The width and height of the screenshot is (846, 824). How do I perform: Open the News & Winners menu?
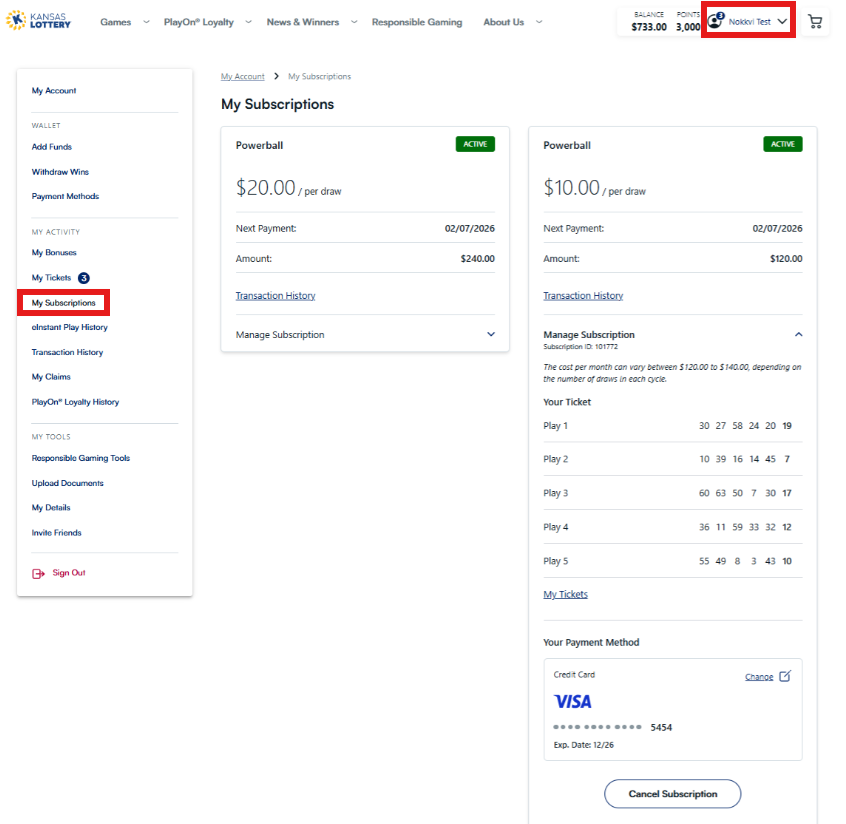303,22
